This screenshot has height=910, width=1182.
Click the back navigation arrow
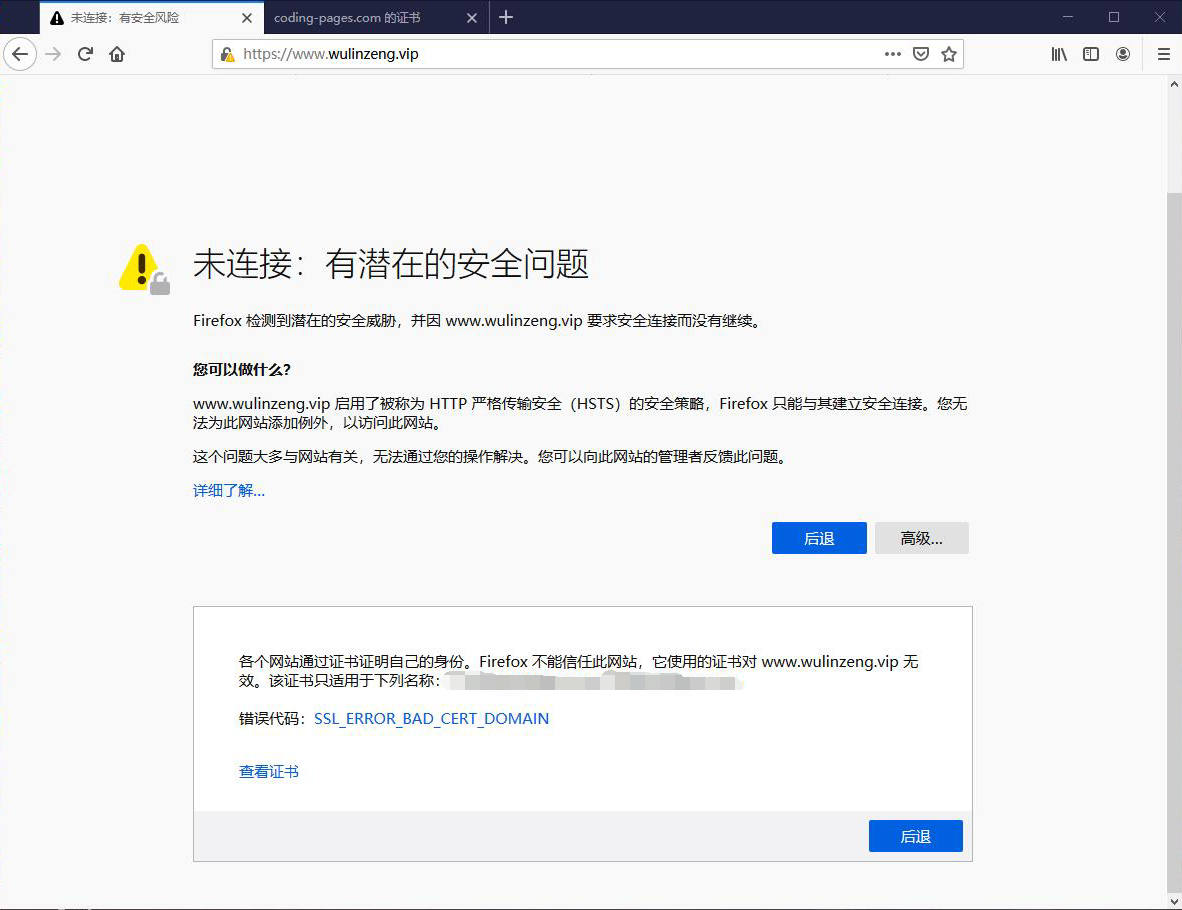tap(20, 54)
